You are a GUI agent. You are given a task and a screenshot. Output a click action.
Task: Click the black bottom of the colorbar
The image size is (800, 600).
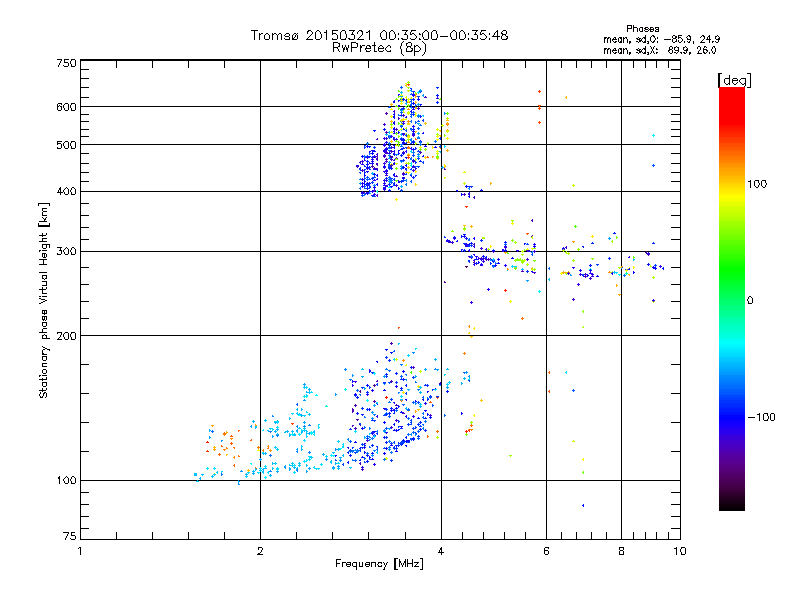[732, 503]
